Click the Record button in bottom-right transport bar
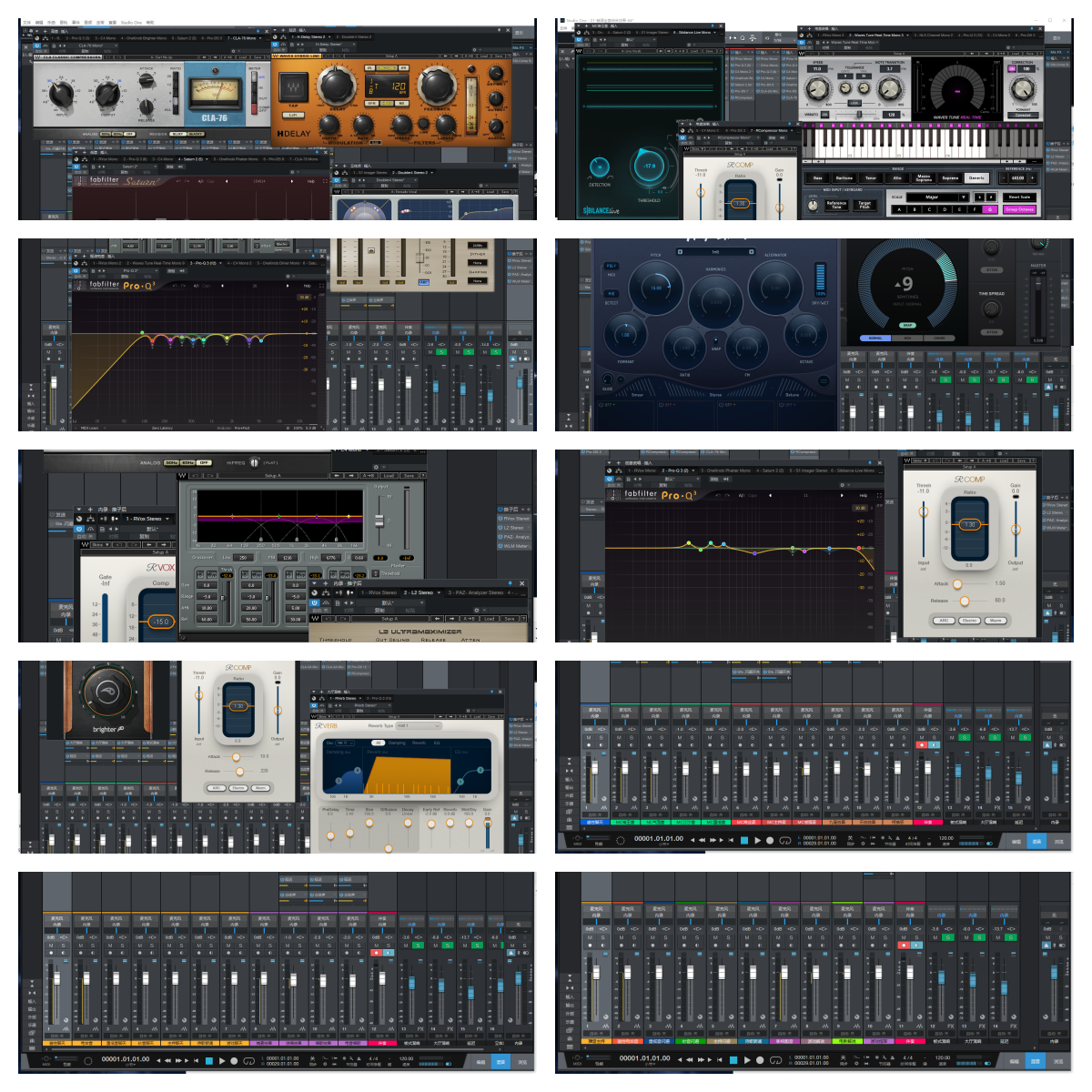 point(760,1060)
